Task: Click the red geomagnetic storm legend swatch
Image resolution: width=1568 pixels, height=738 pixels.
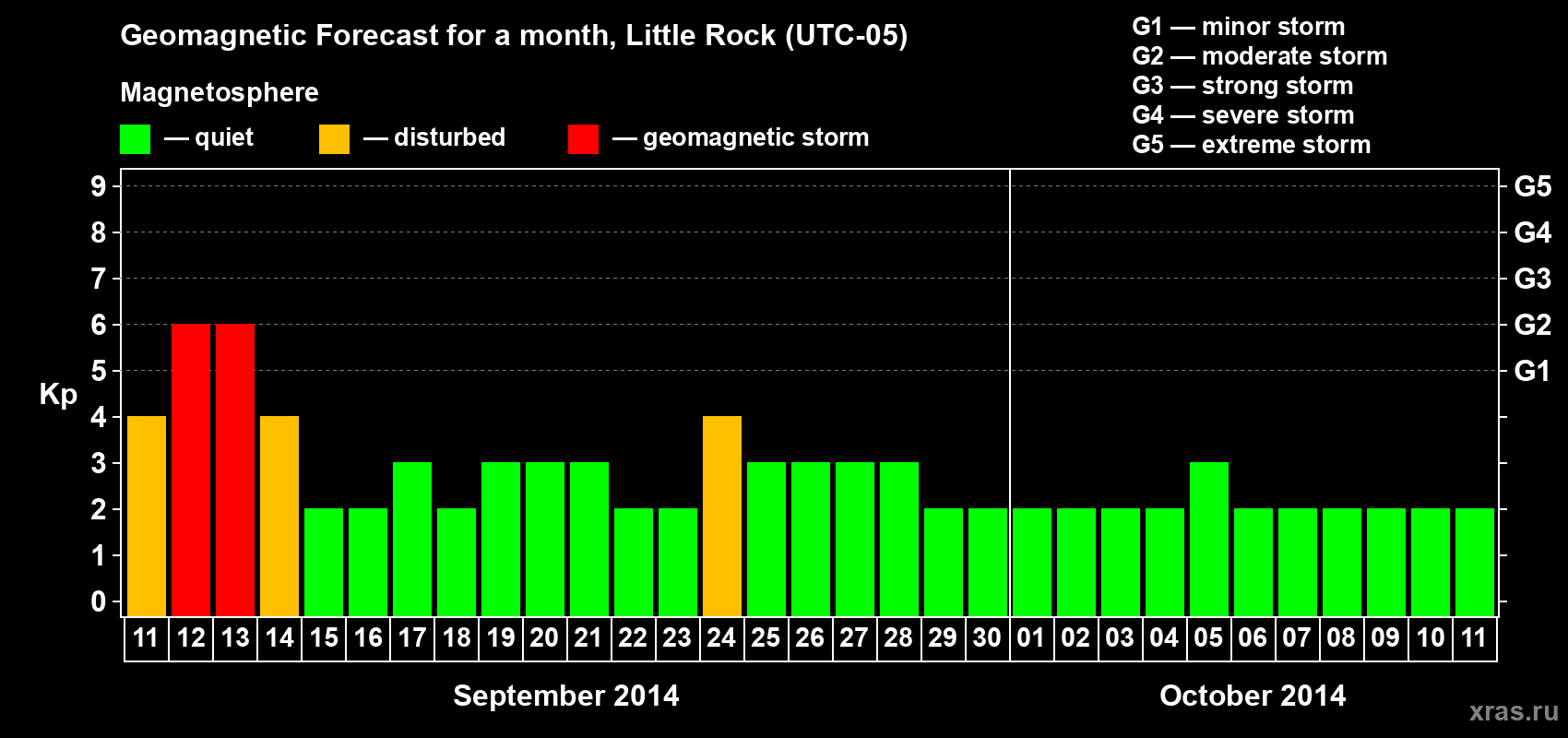Action: tap(583, 139)
